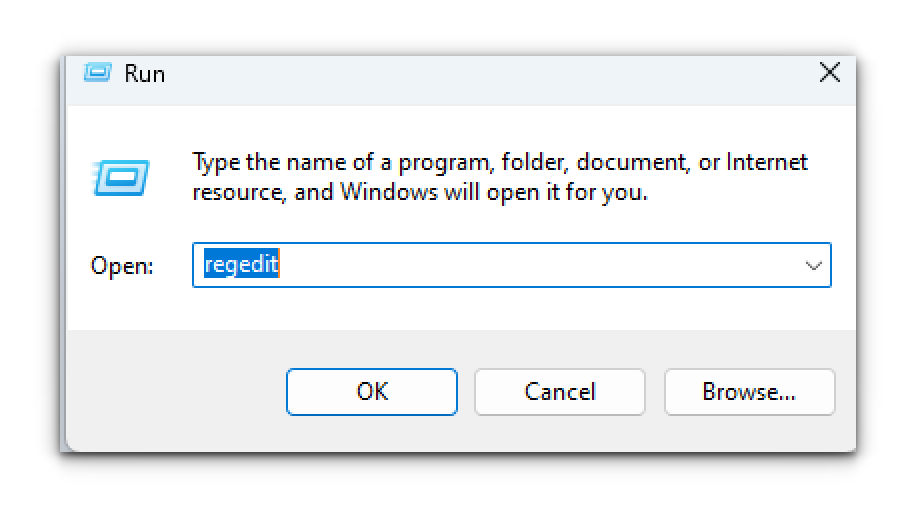Cancel the Run dialog
Screen dimensions: 916x516
(x=560, y=392)
